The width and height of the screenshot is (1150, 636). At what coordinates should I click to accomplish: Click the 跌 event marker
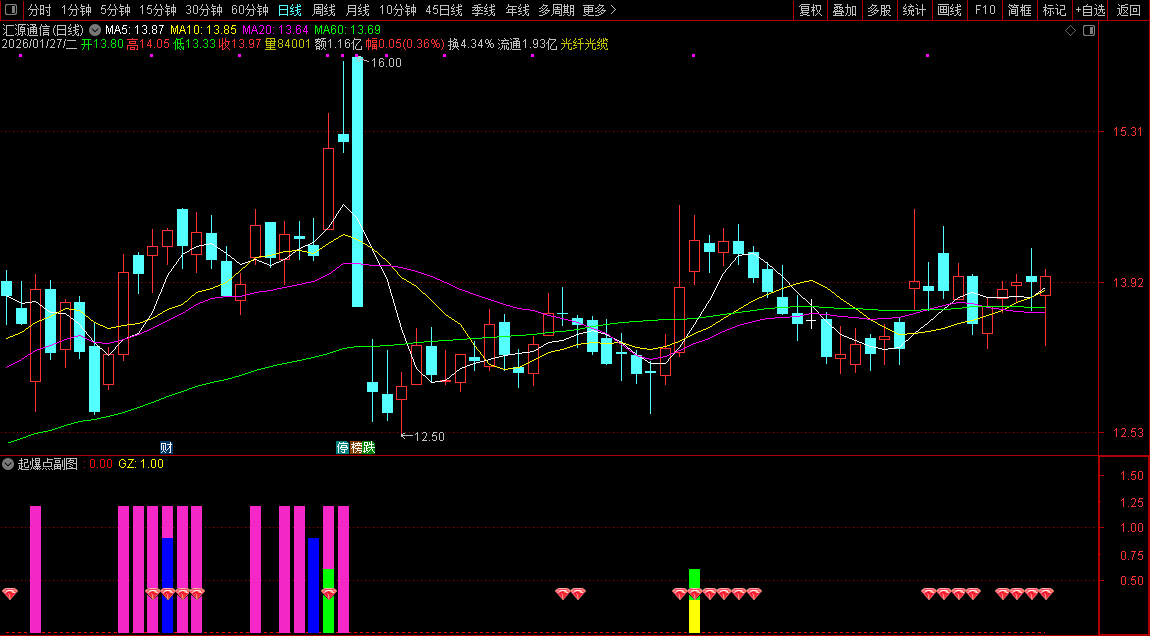[x=369, y=447]
